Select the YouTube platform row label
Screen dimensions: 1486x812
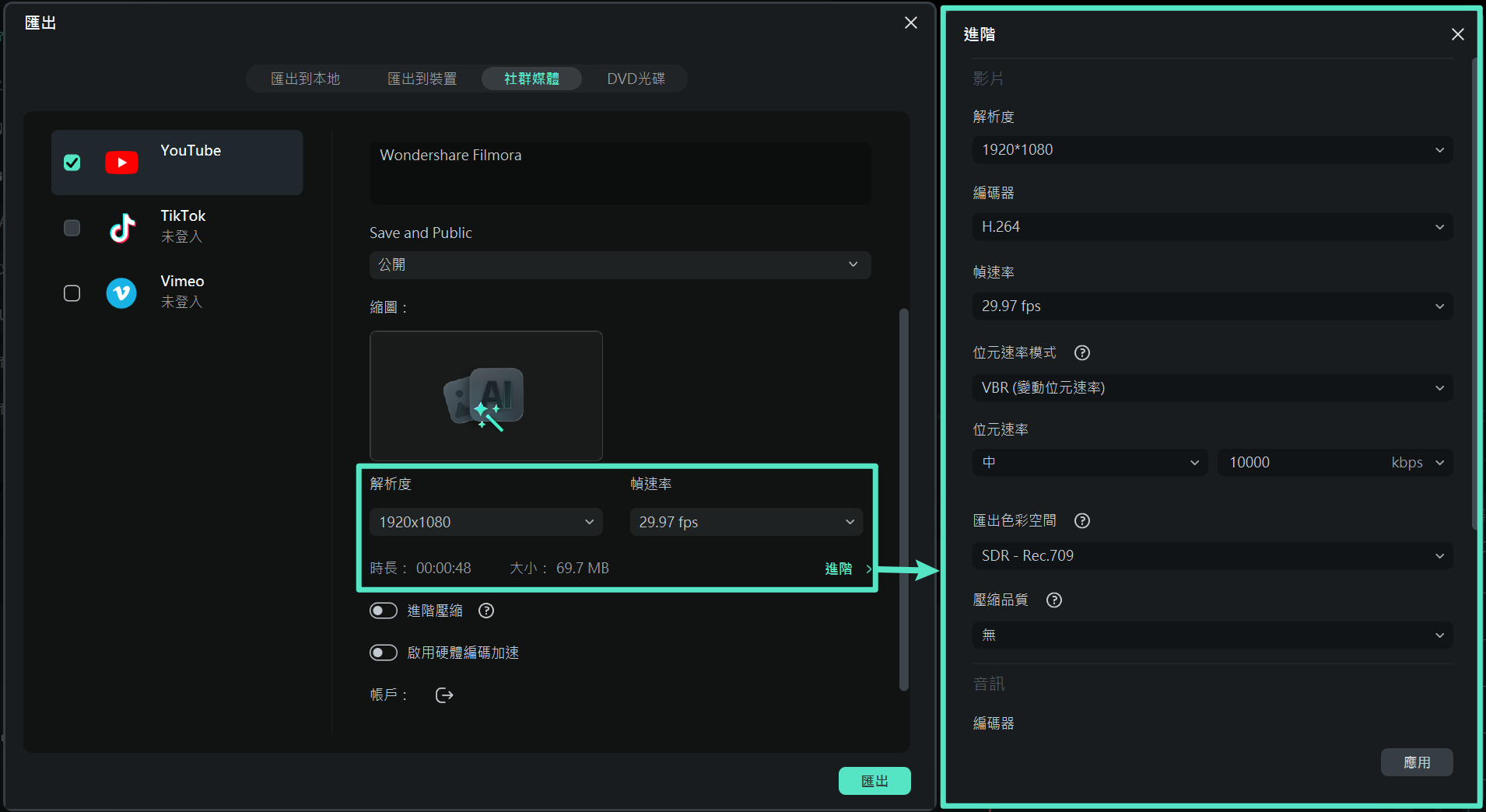[191, 150]
